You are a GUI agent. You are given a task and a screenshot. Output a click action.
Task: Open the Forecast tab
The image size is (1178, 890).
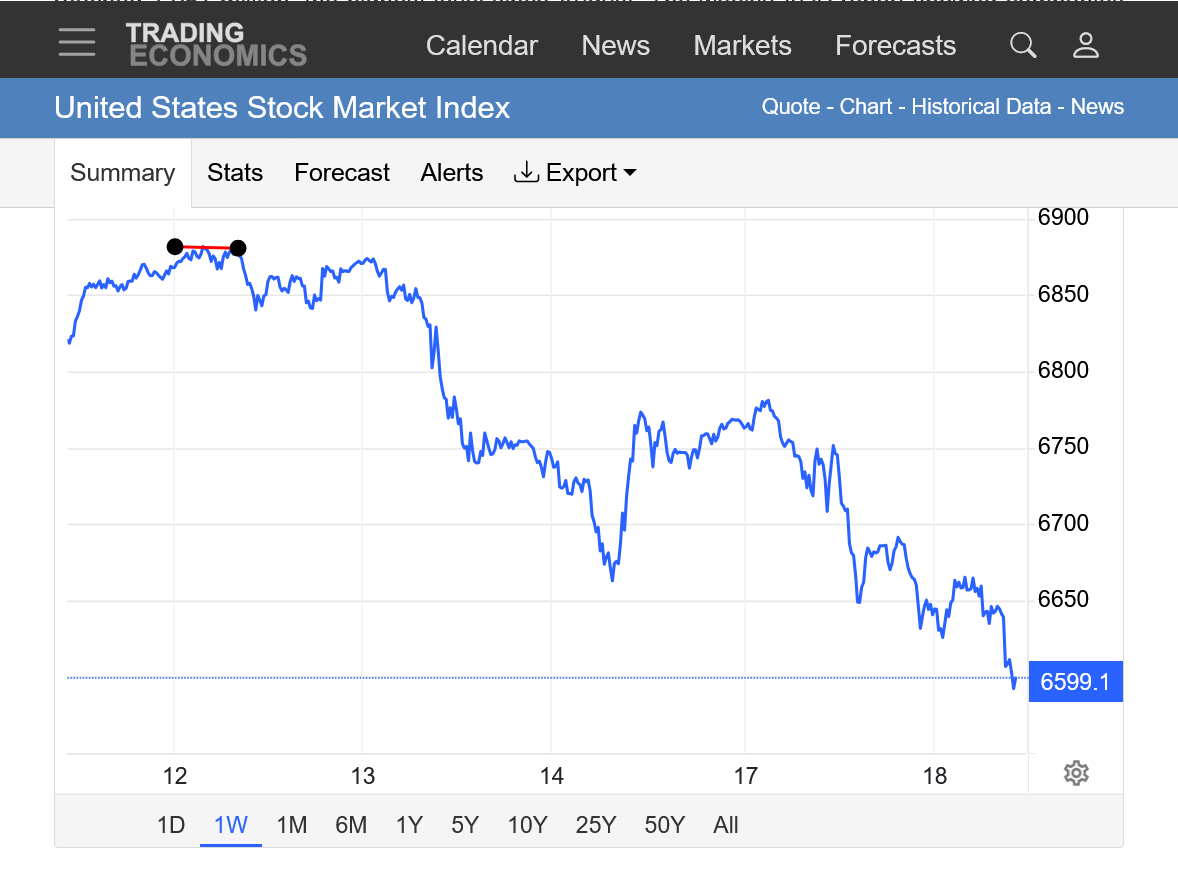point(342,173)
